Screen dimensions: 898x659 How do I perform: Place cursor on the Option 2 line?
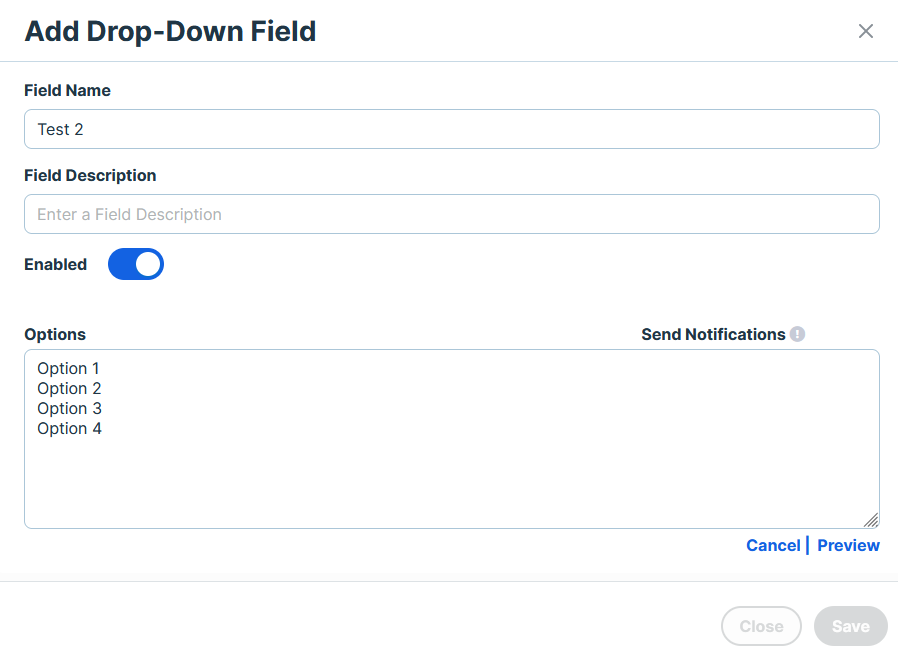click(x=69, y=388)
